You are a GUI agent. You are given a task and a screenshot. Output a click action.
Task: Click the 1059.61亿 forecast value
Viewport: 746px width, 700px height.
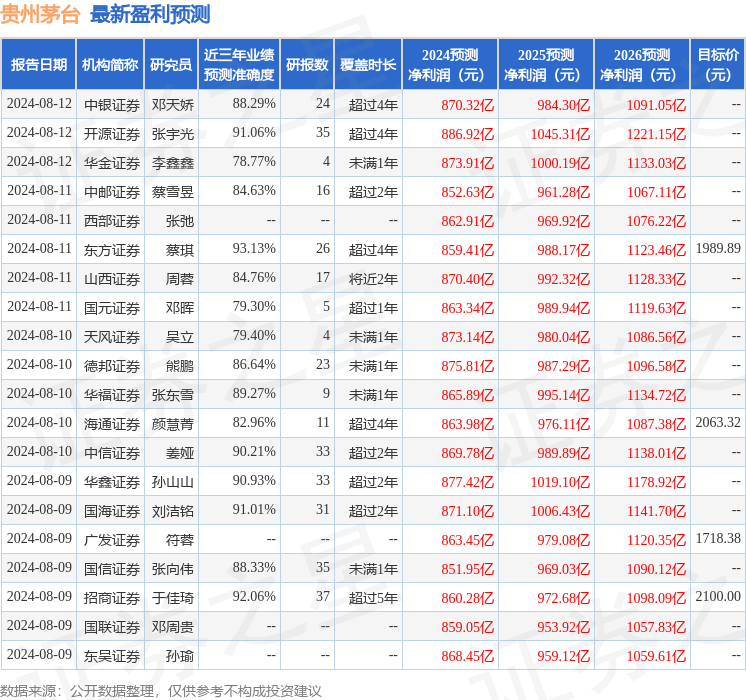[x=657, y=657]
